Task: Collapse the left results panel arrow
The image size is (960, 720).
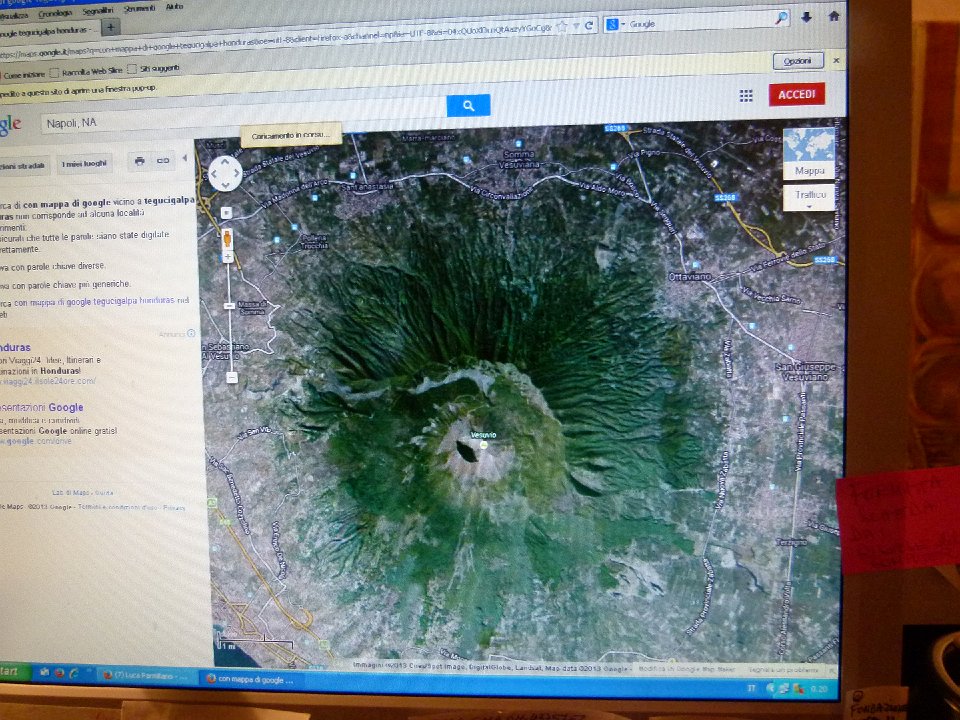Action: click(x=184, y=159)
